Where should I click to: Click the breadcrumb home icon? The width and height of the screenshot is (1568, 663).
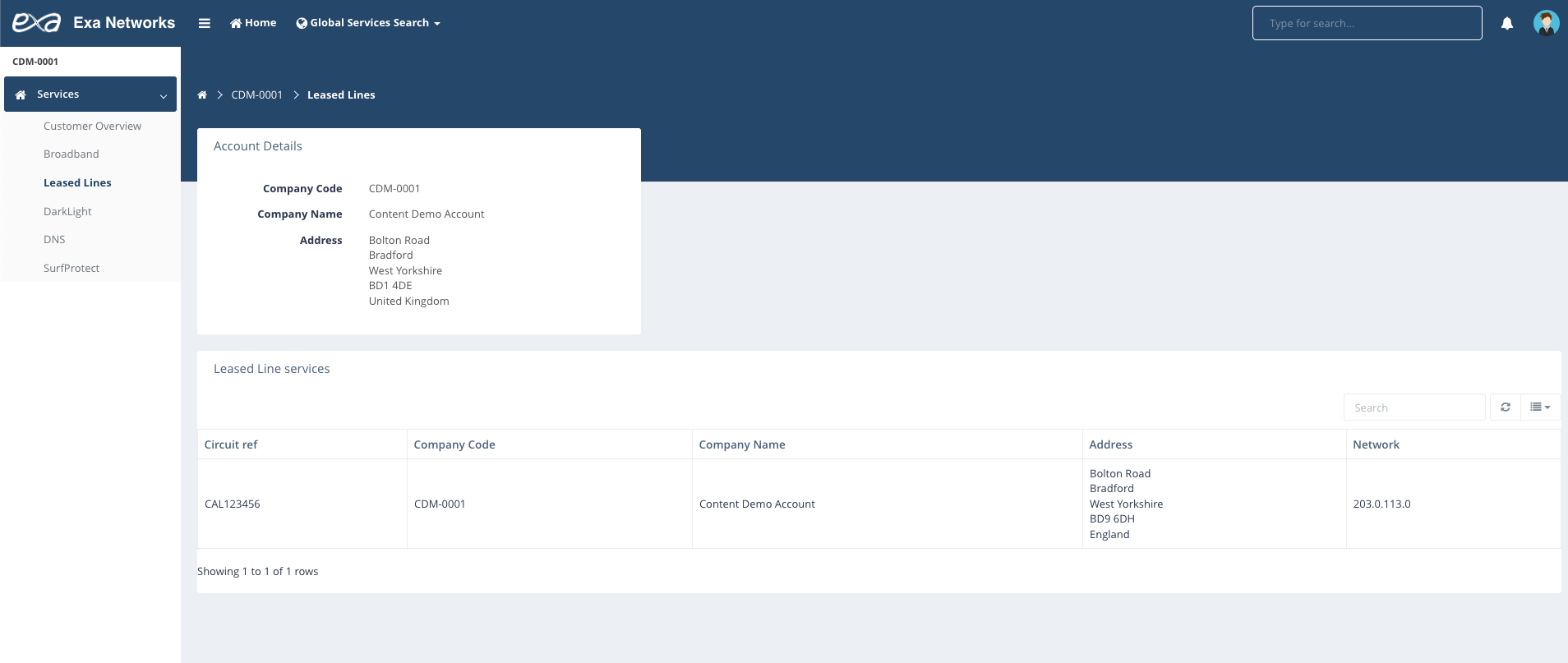[202, 95]
